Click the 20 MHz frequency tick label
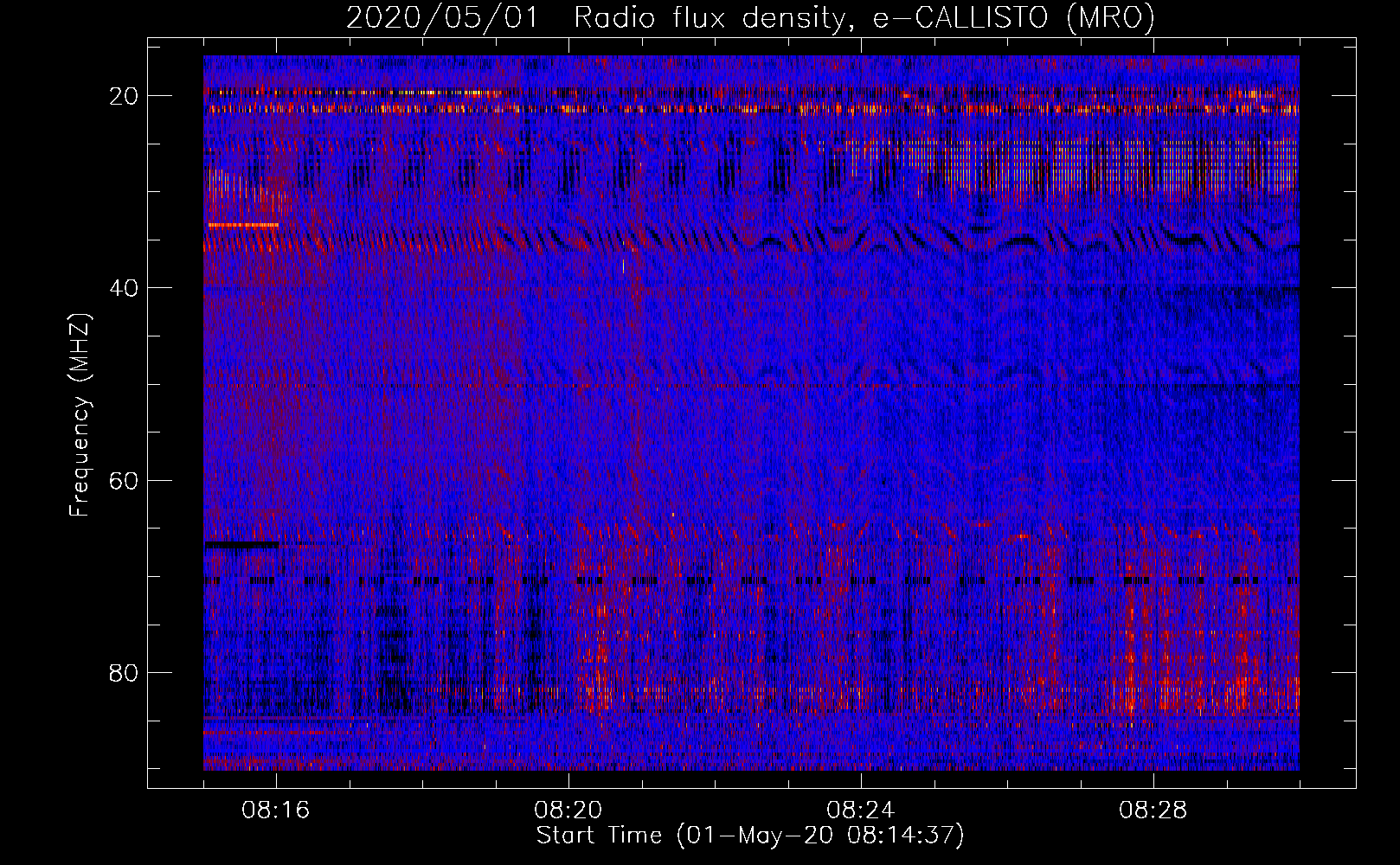Screen dimensions: 1400x865 pyautogui.click(x=124, y=96)
